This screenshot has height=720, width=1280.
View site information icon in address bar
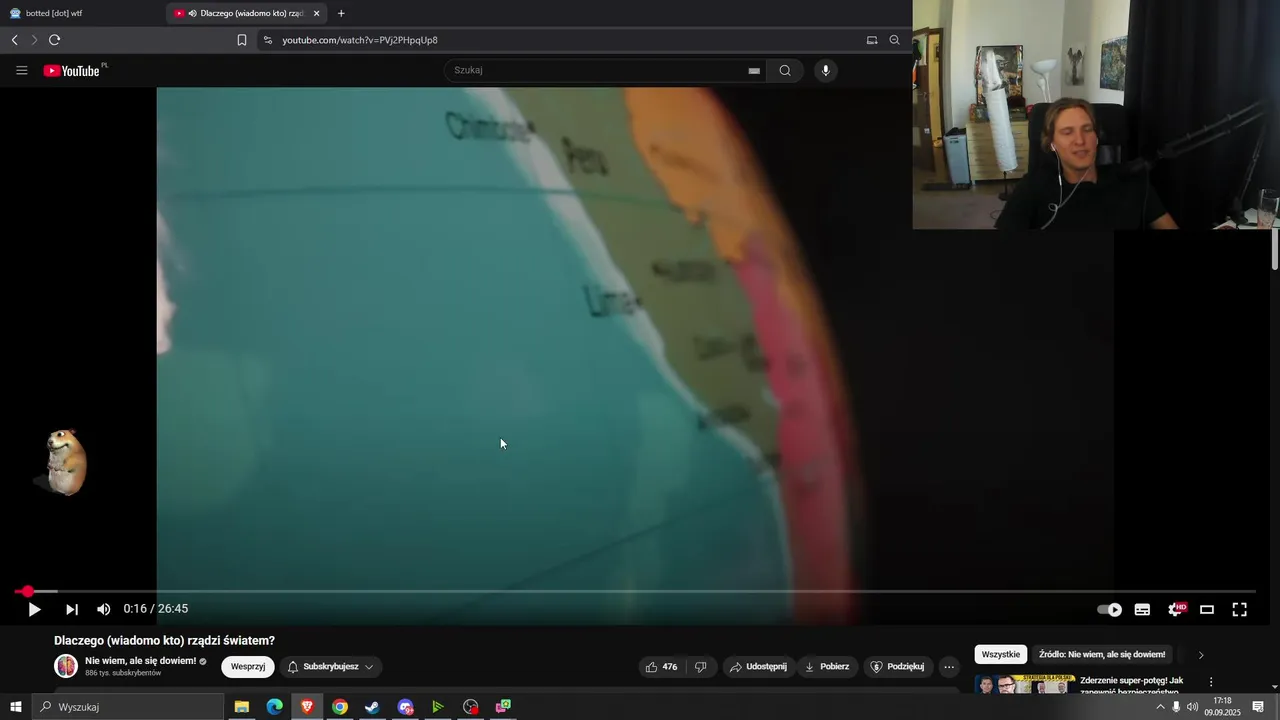click(x=267, y=40)
